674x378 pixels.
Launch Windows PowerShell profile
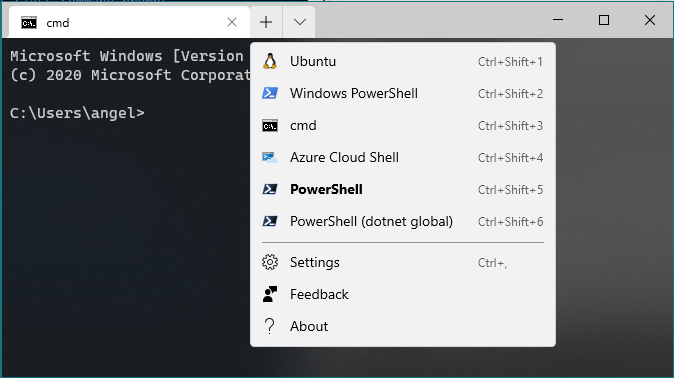[403, 93]
